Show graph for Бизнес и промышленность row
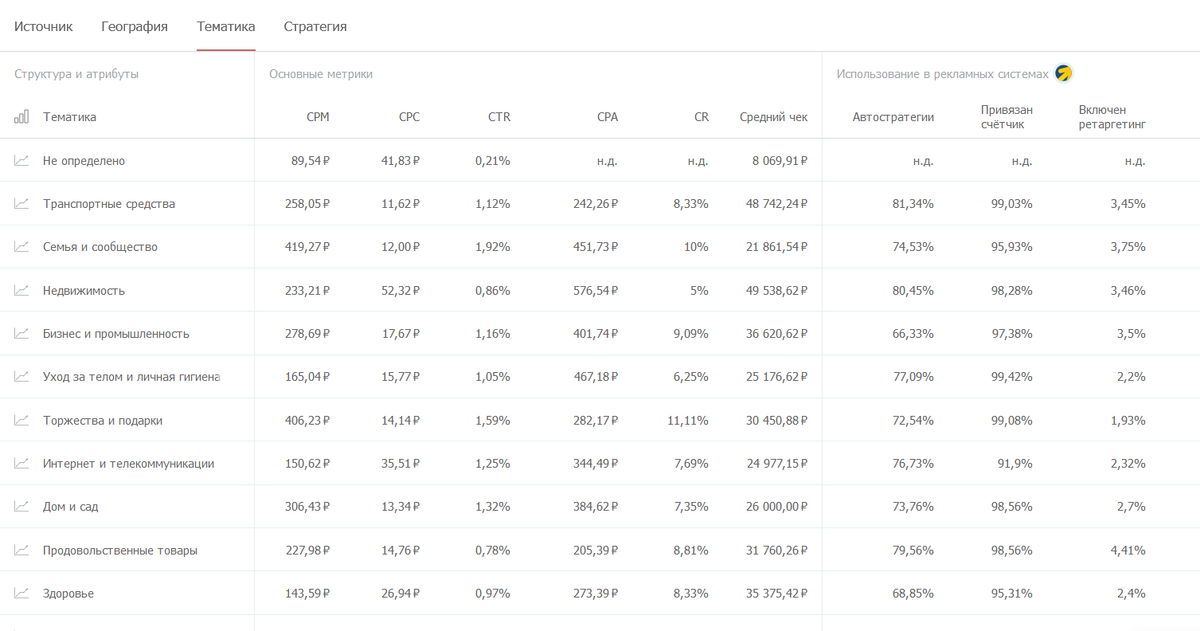 coord(21,334)
